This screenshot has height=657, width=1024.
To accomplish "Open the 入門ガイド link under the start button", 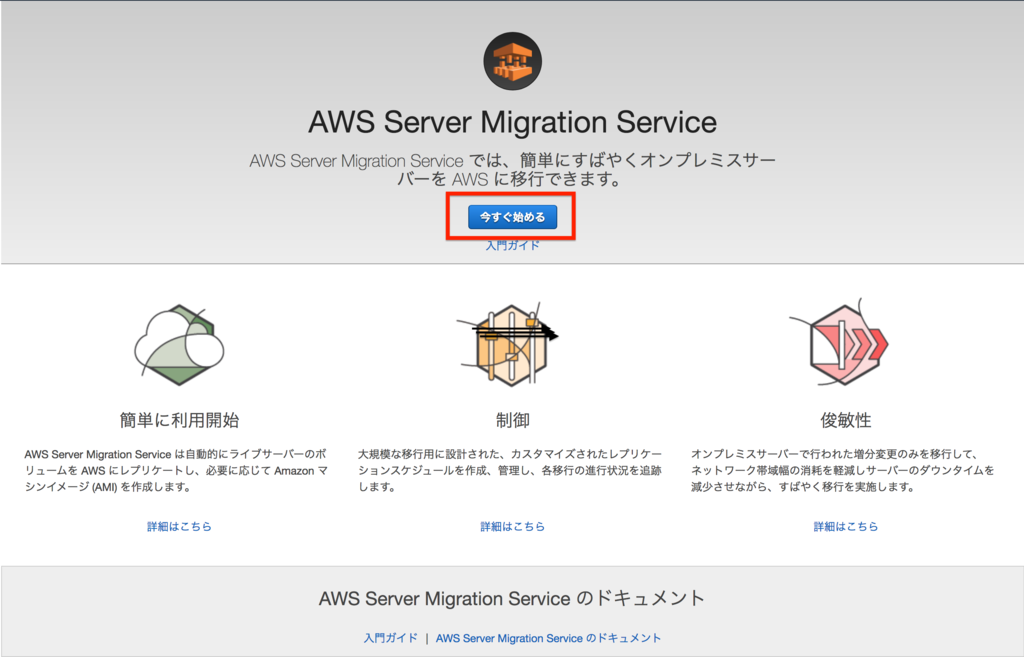I will (512, 246).
